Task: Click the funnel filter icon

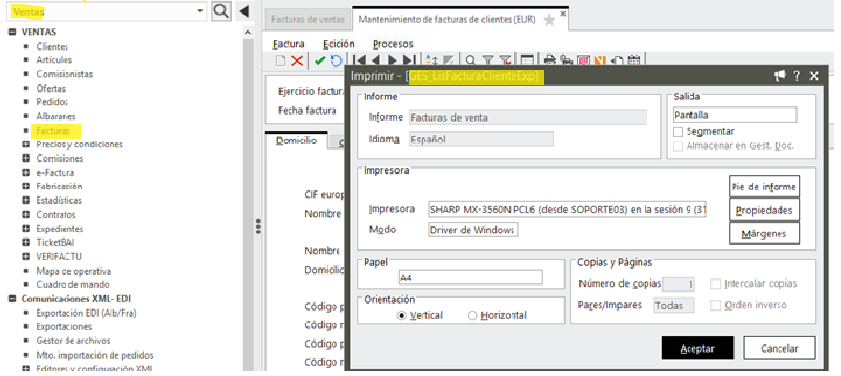Action: pos(488,60)
